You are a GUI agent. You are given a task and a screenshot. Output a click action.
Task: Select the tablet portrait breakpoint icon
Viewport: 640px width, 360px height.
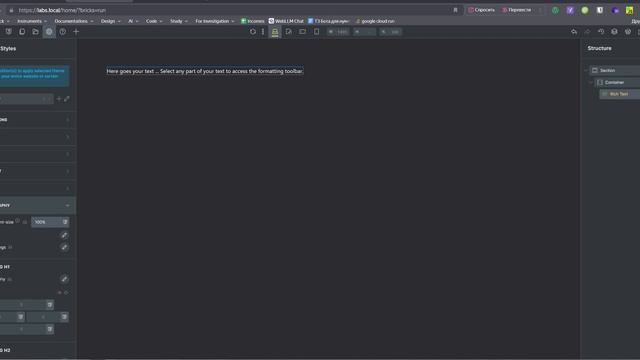289,31
